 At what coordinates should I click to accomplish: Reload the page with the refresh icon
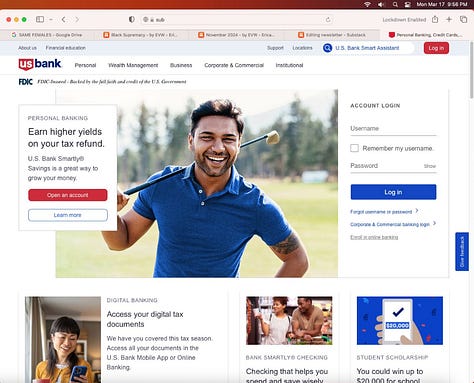tap(328, 20)
